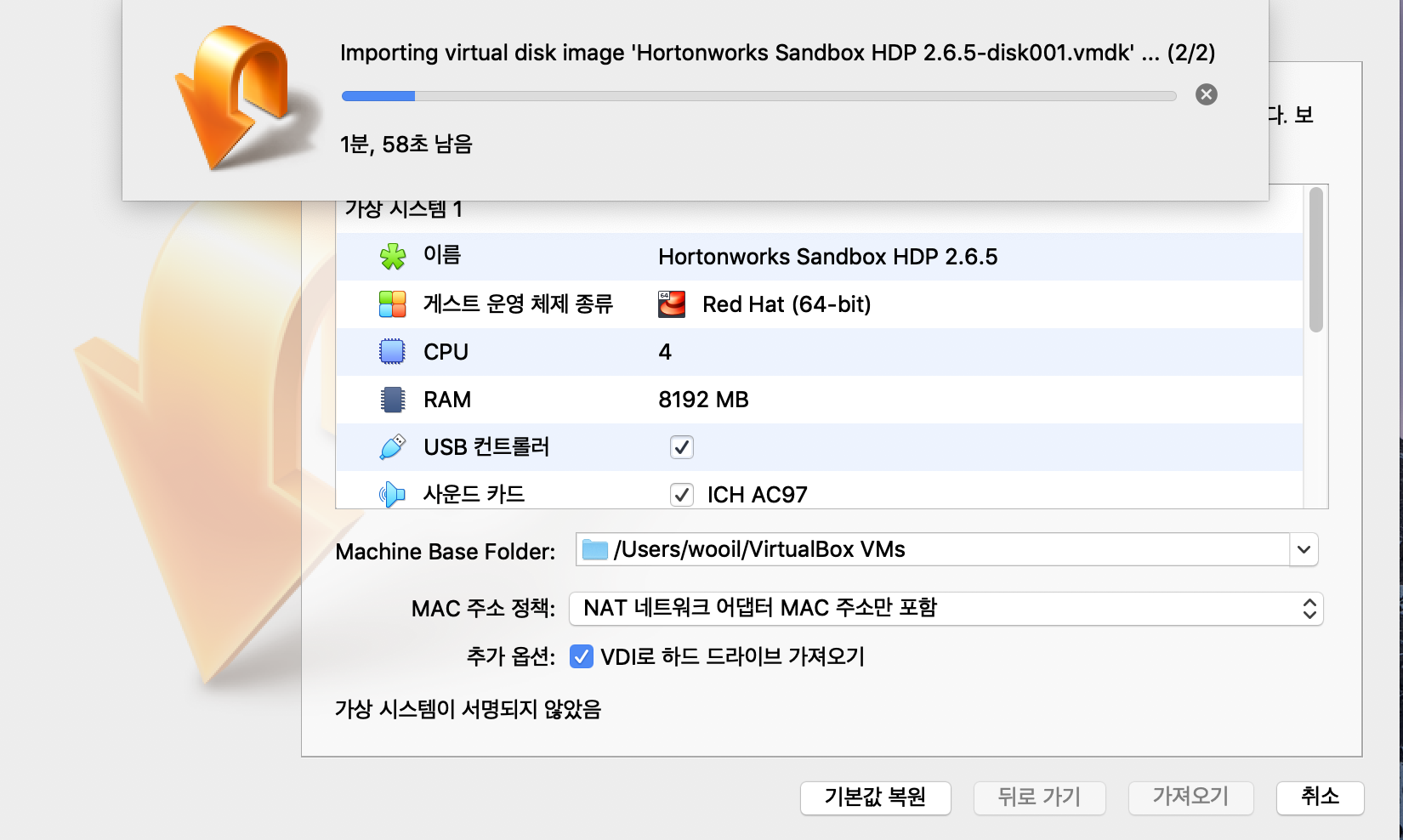Open Machine Base Folder dropdown arrow
The image size is (1403, 840).
pyautogui.click(x=1304, y=549)
